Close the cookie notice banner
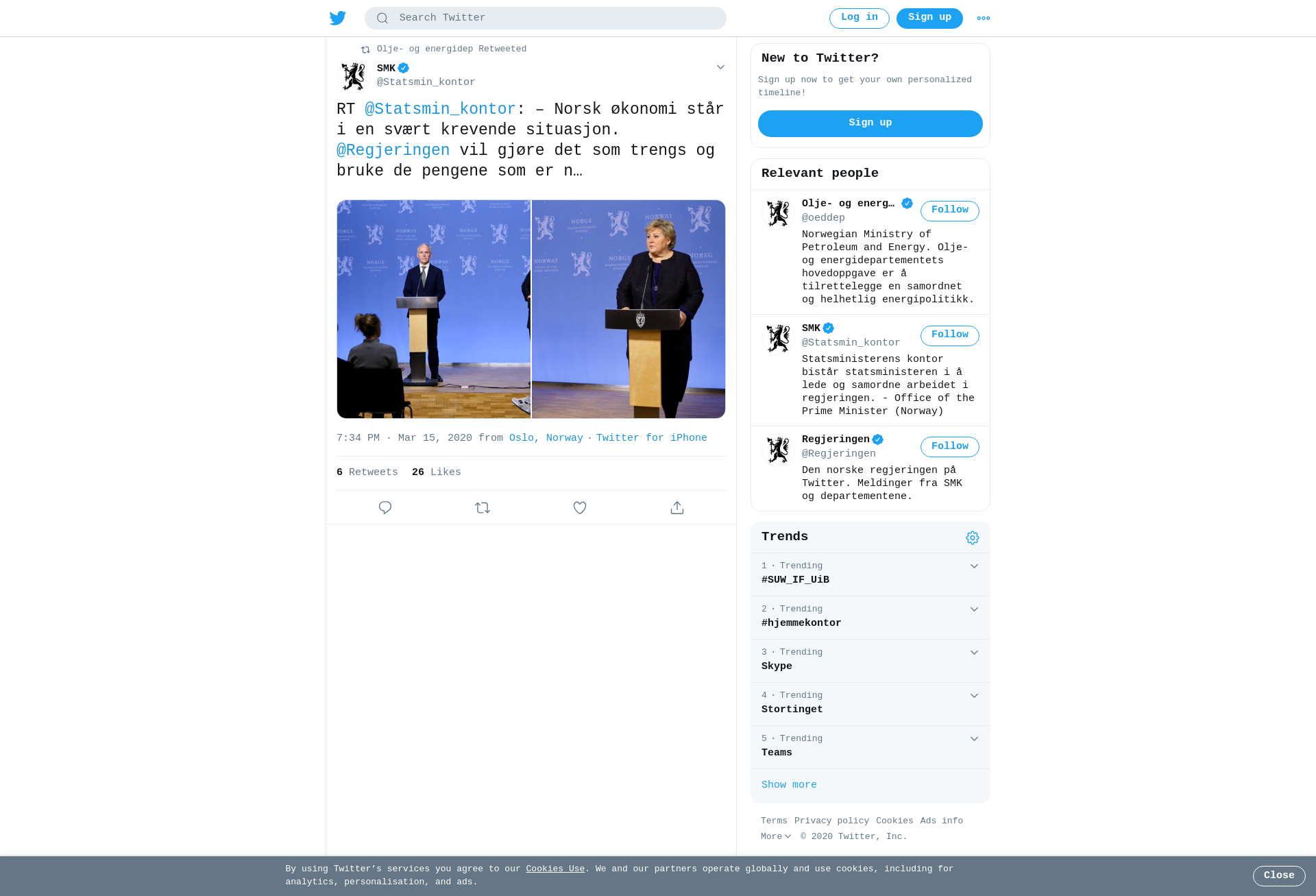This screenshot has width=1316, height=896. click(x=1279, y=876)
